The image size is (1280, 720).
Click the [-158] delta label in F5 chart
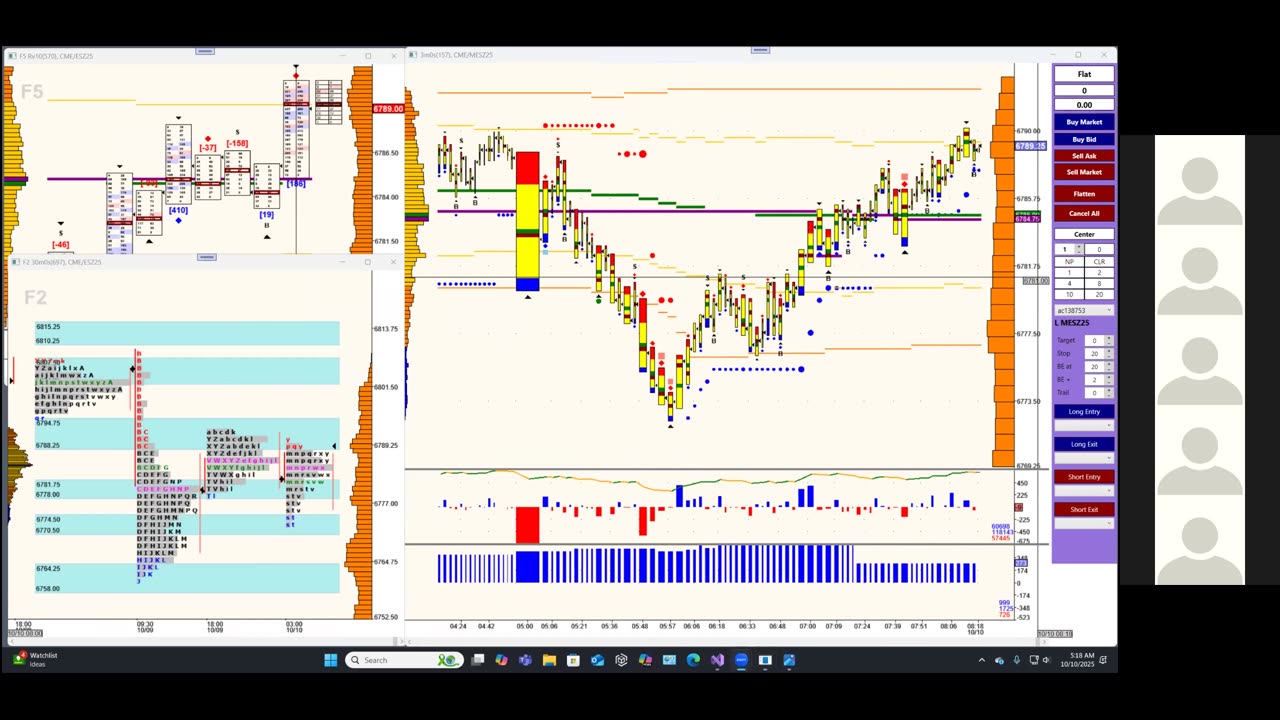pyautogui.click(x=237, y=143)
